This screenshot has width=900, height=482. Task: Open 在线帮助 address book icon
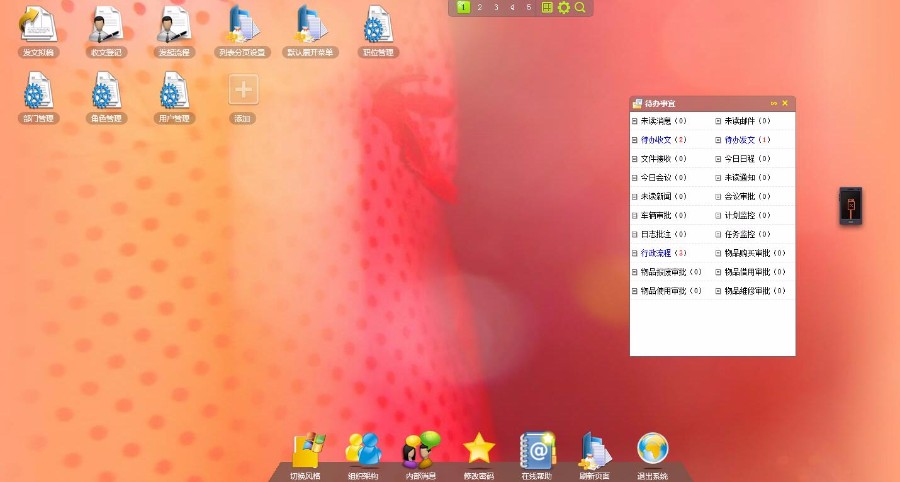[x=537, y=451]
